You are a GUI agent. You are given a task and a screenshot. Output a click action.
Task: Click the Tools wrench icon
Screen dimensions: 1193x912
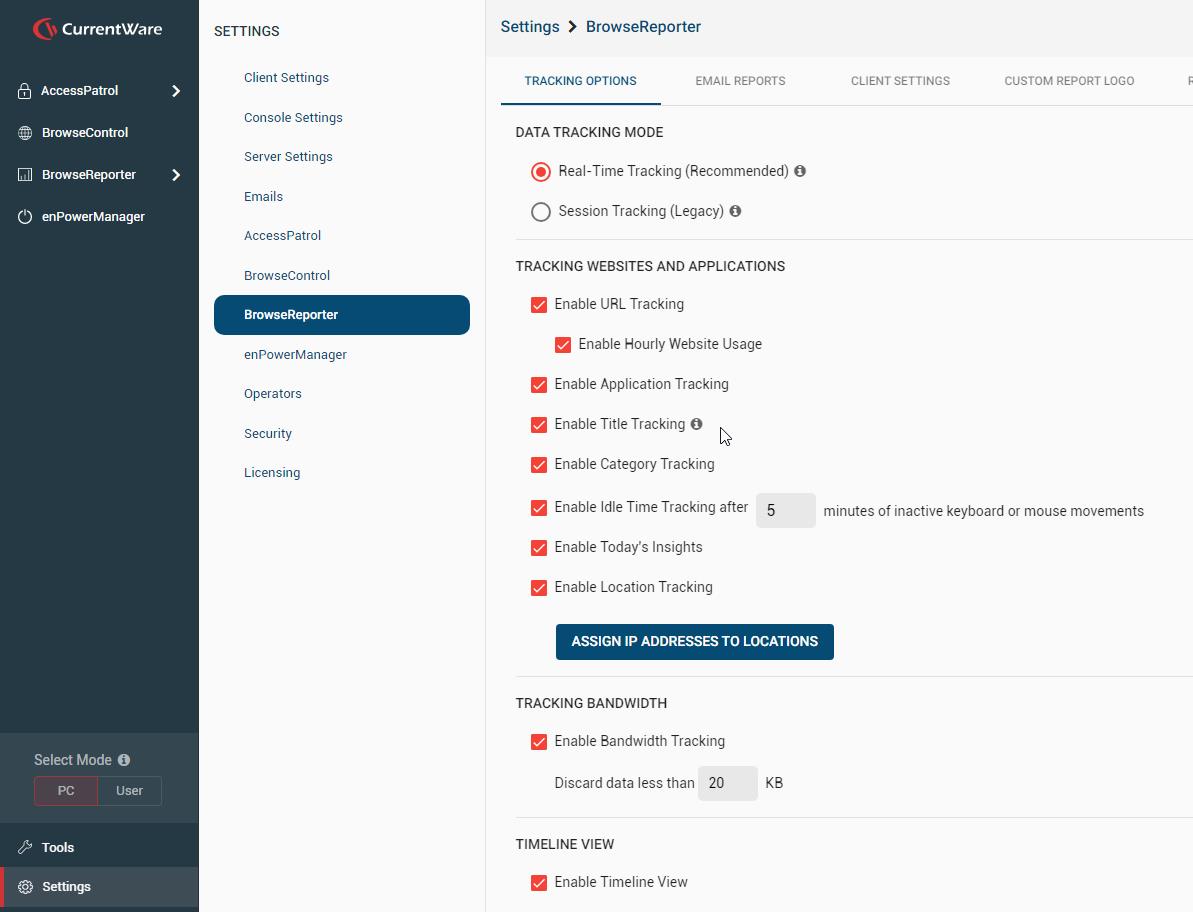tap(25, 847)
